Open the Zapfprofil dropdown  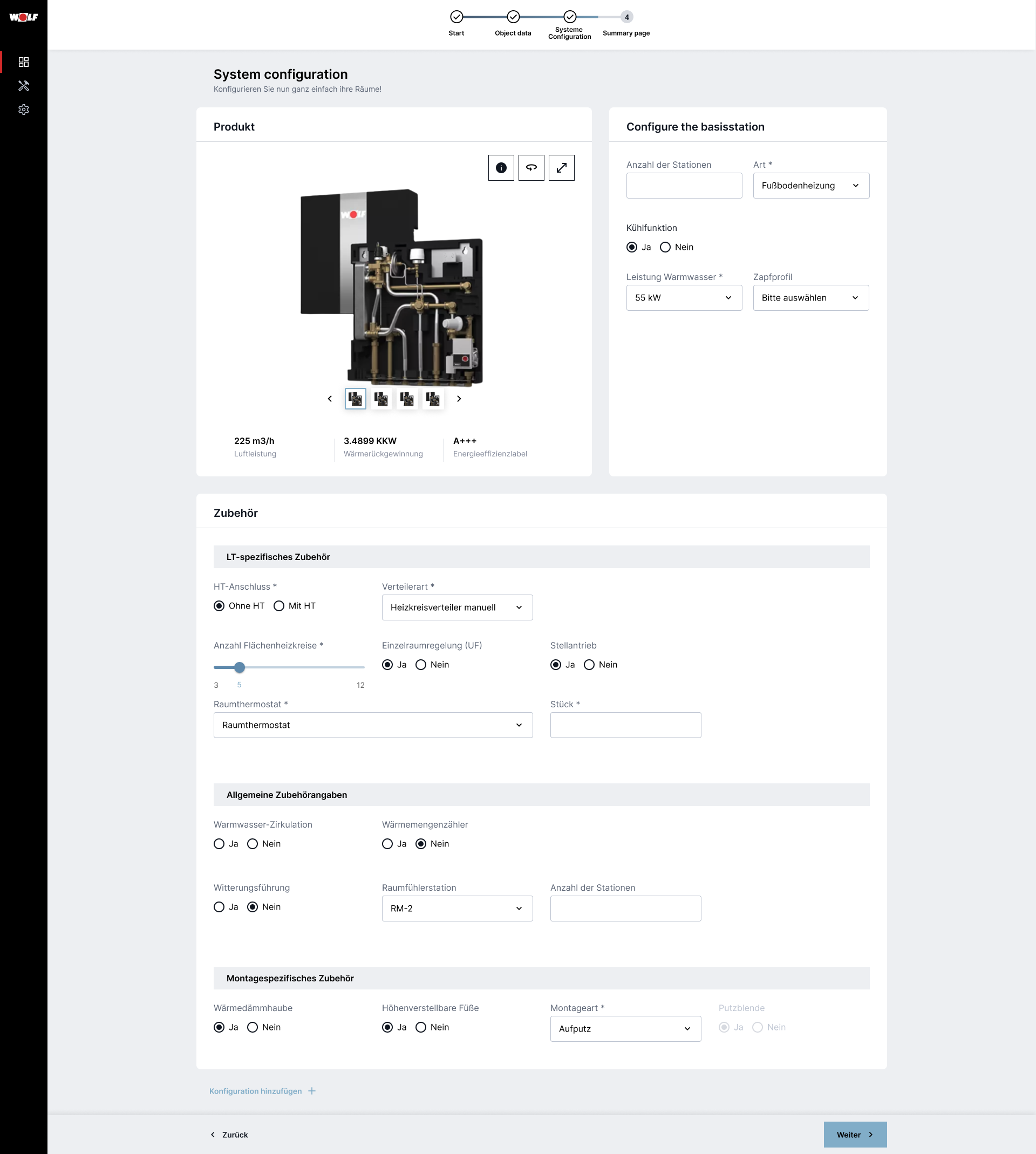[x=810, y=298]
